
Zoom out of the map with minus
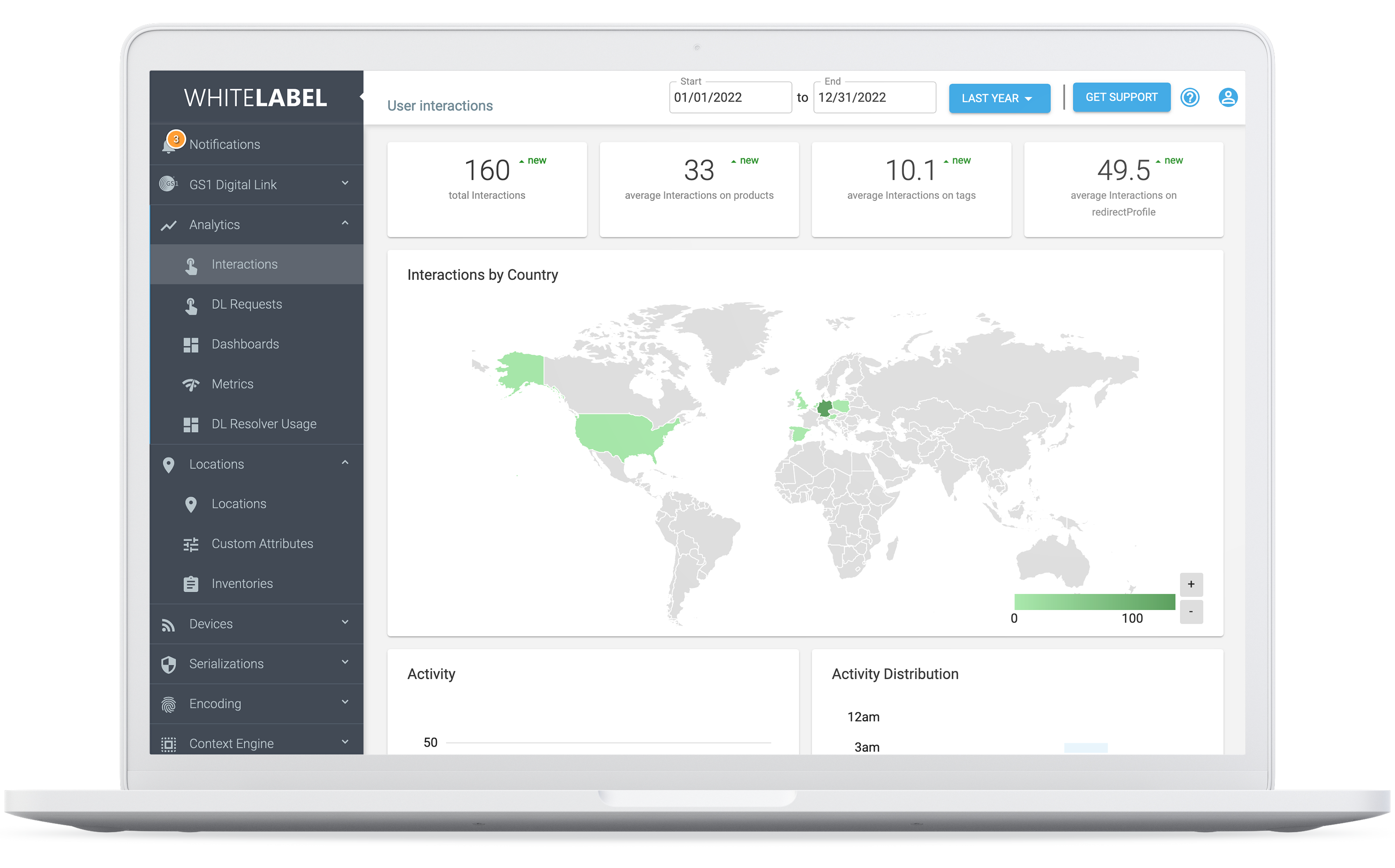point(1191,612)
